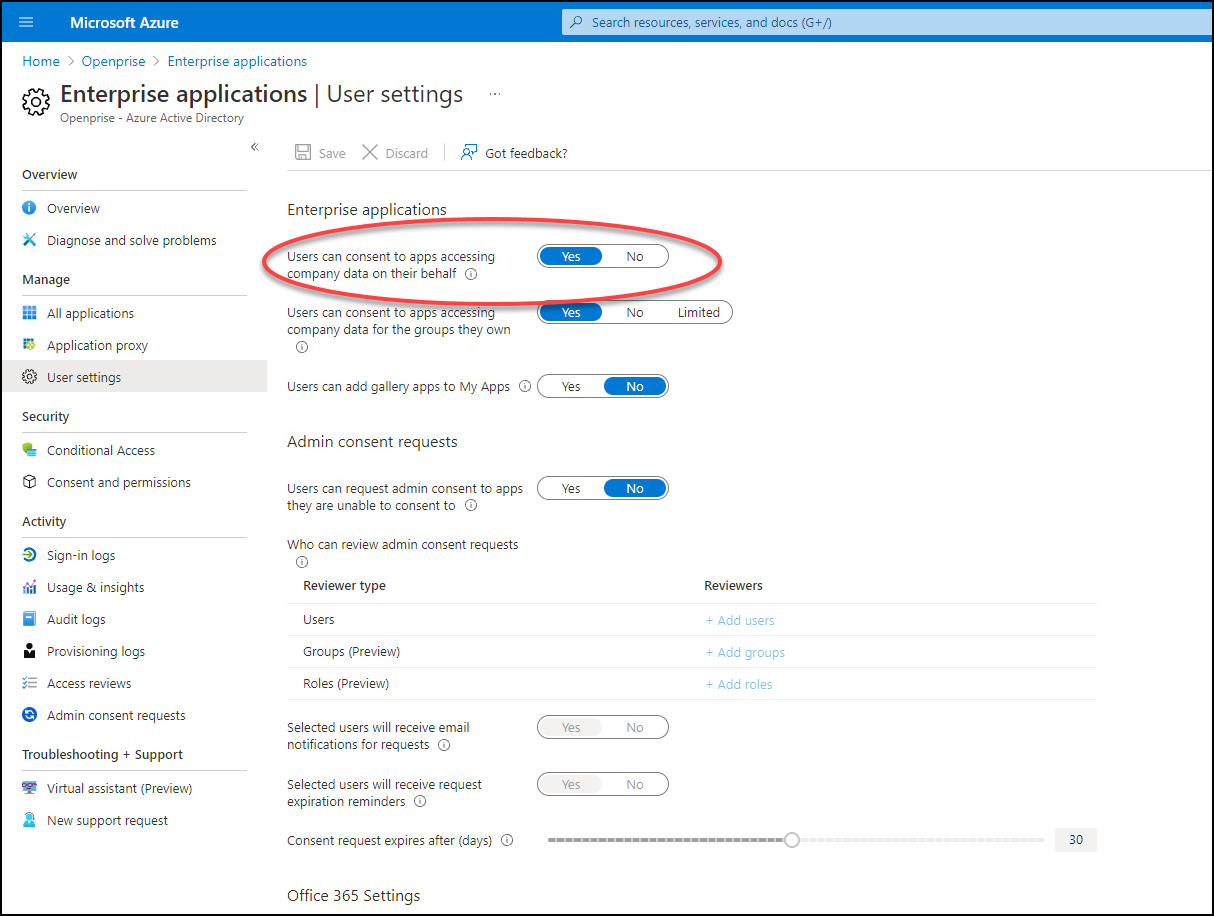Collapse the sidebar with double-chevron
The width and height of the screenshot is (1214, 916).
coord(254,147)
